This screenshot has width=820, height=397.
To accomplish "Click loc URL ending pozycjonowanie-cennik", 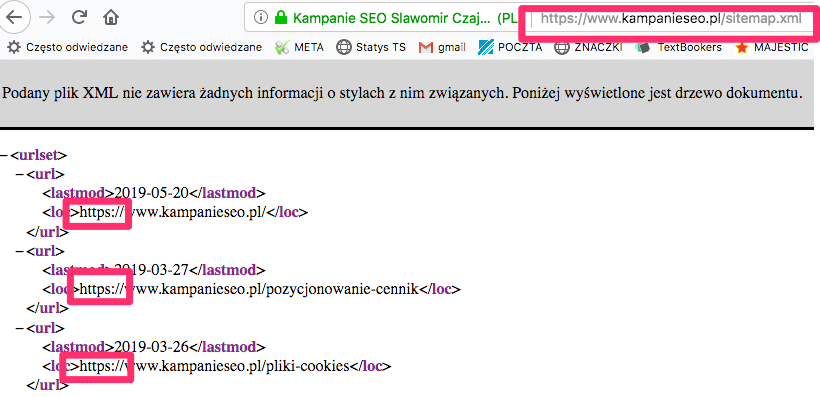I will (249, 289).
